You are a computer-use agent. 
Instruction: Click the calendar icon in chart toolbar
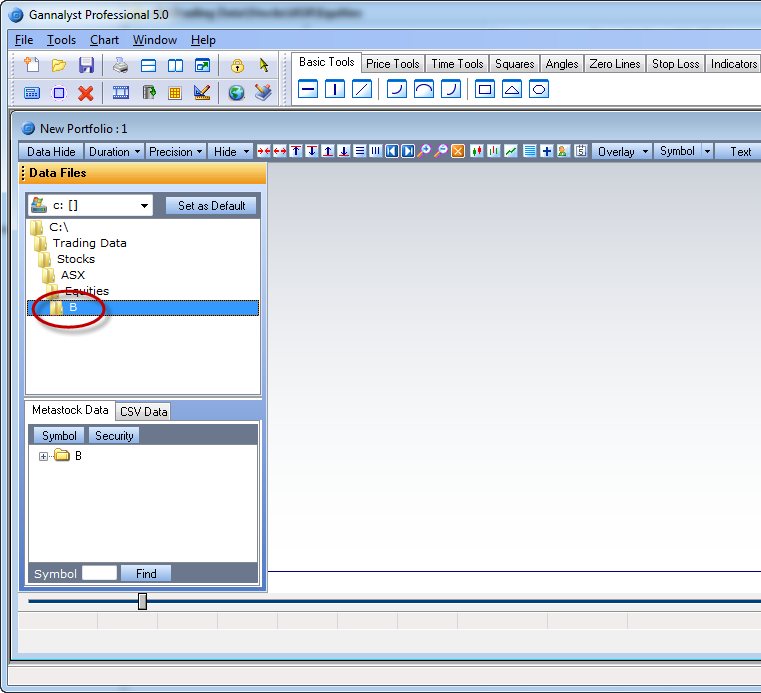[580, 151]
